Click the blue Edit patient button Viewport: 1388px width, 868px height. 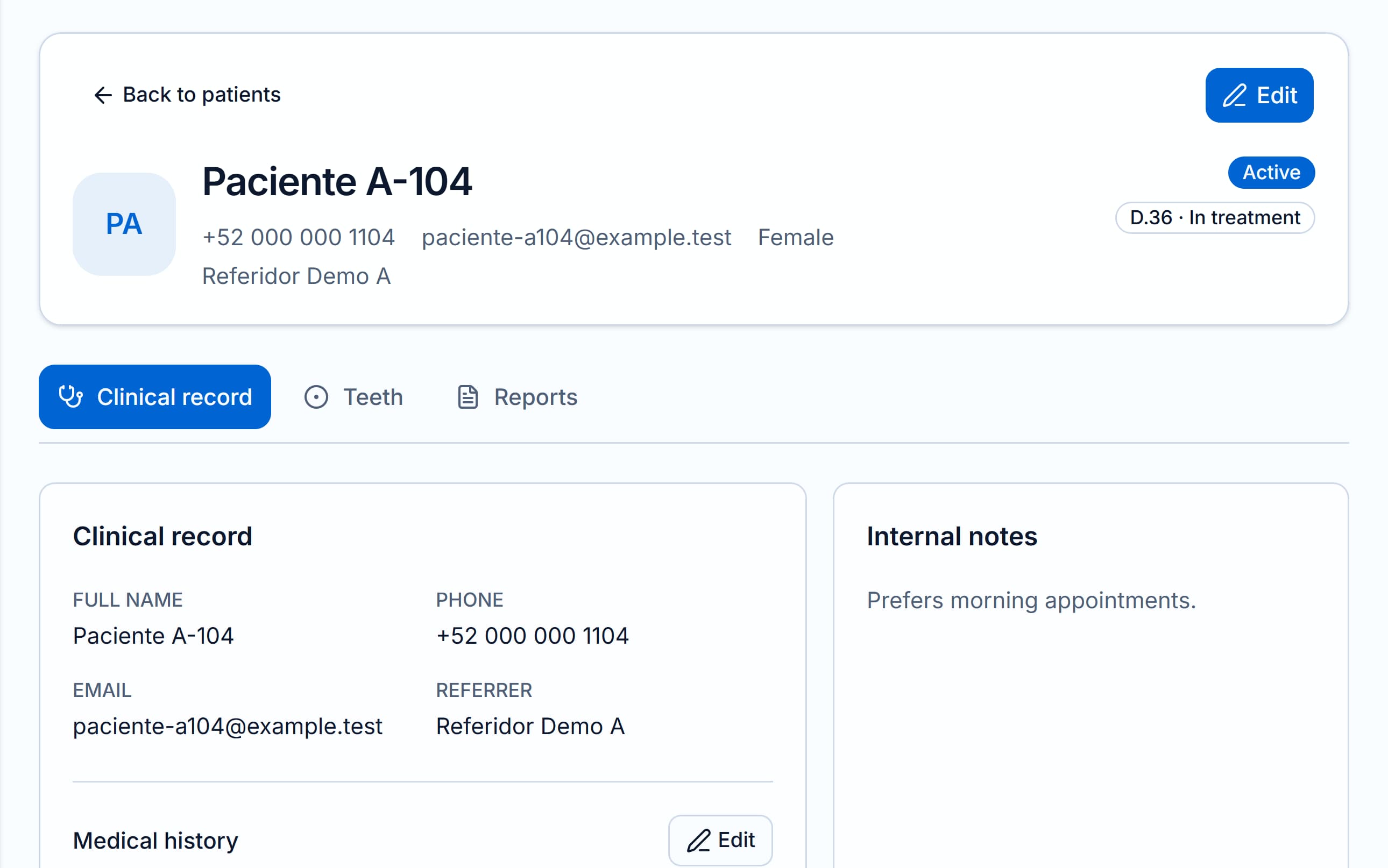click(1259, 95)
